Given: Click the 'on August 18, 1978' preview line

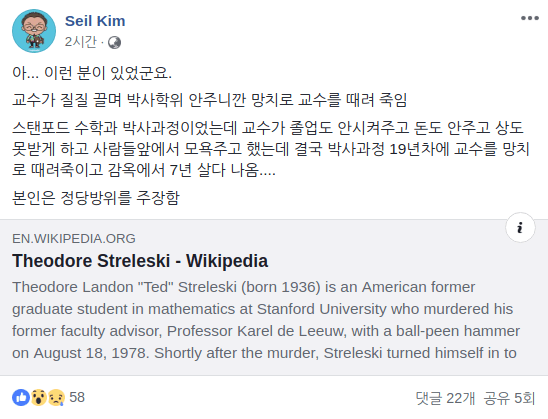Looking at the screenshot, I should (264, 353).
